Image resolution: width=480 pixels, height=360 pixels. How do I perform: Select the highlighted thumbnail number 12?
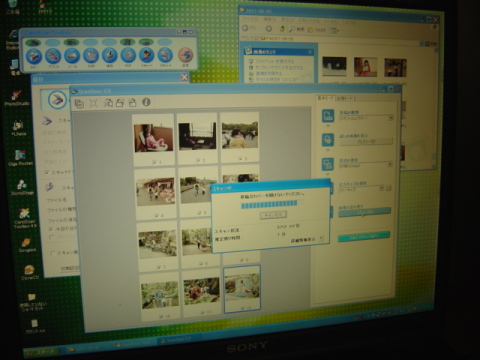[242, 289]
